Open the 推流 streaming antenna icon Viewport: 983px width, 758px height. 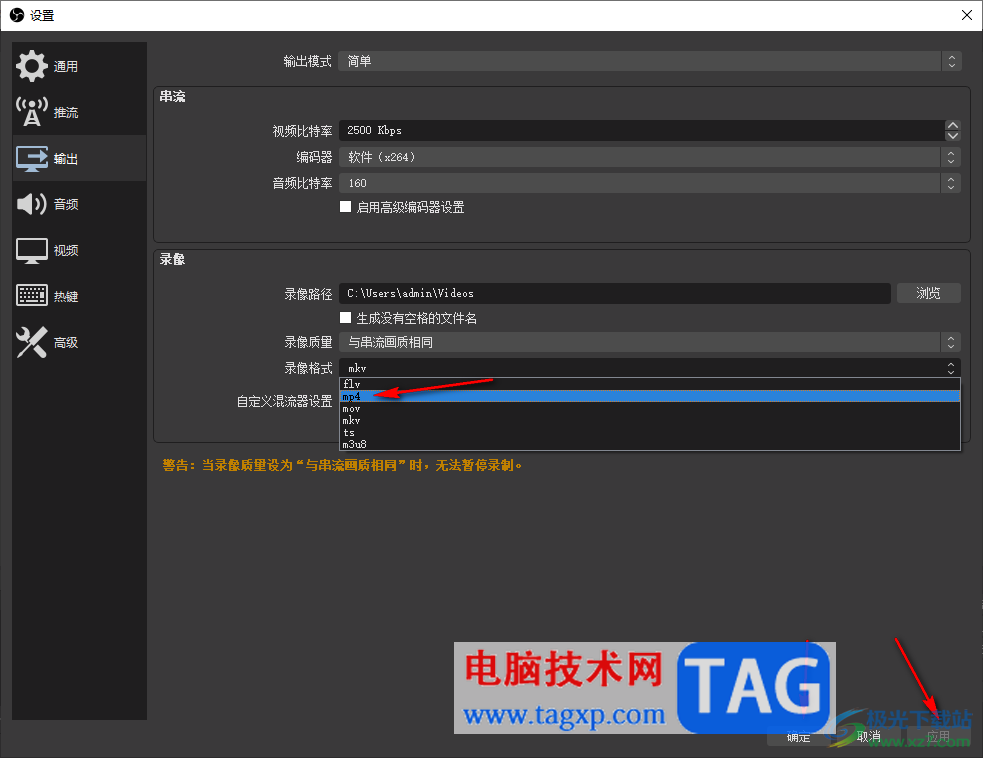pos(31,112)
